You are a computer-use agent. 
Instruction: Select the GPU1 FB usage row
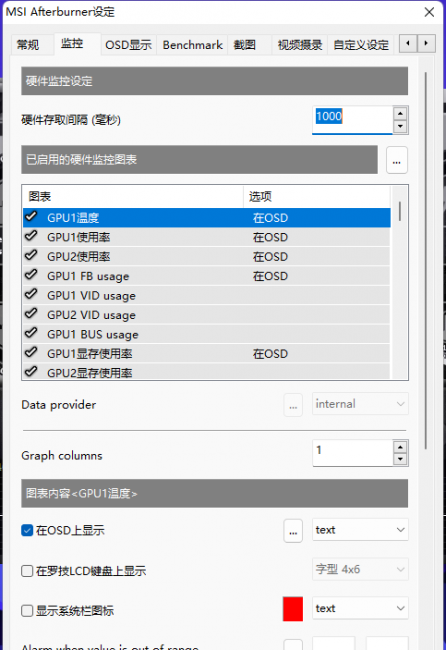(x=206, y=276)
